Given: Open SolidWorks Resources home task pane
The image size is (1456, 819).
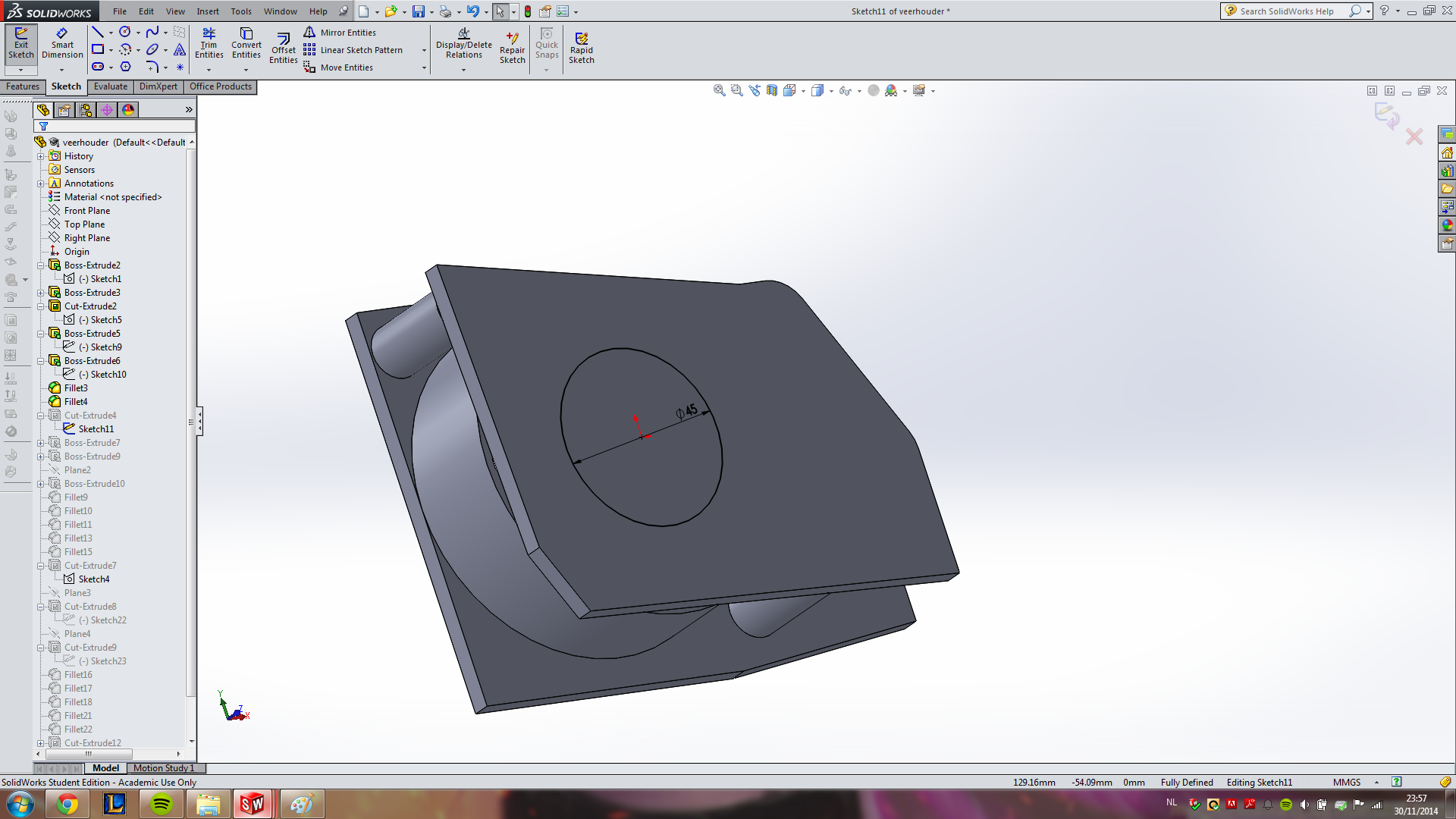Looking at the screenshot, I should point(1447,152).
